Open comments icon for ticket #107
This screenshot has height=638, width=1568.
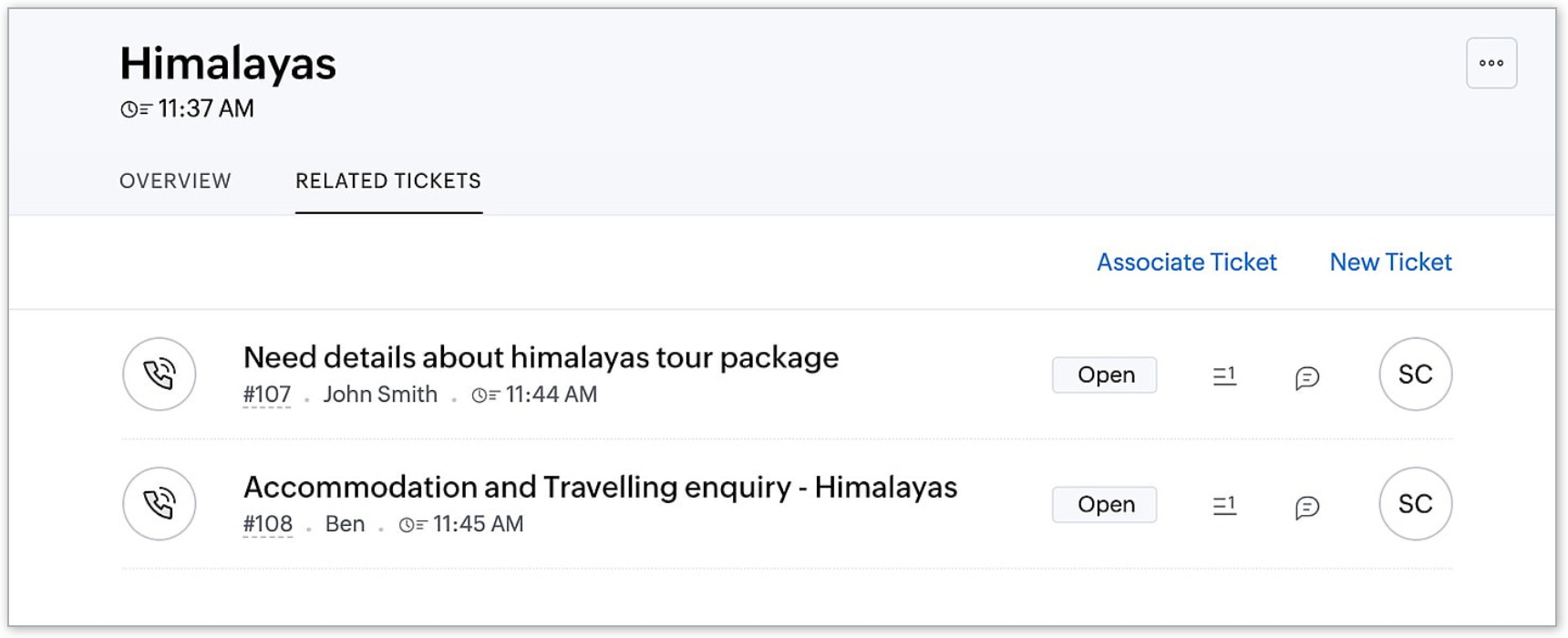[x=1307, y=377]
